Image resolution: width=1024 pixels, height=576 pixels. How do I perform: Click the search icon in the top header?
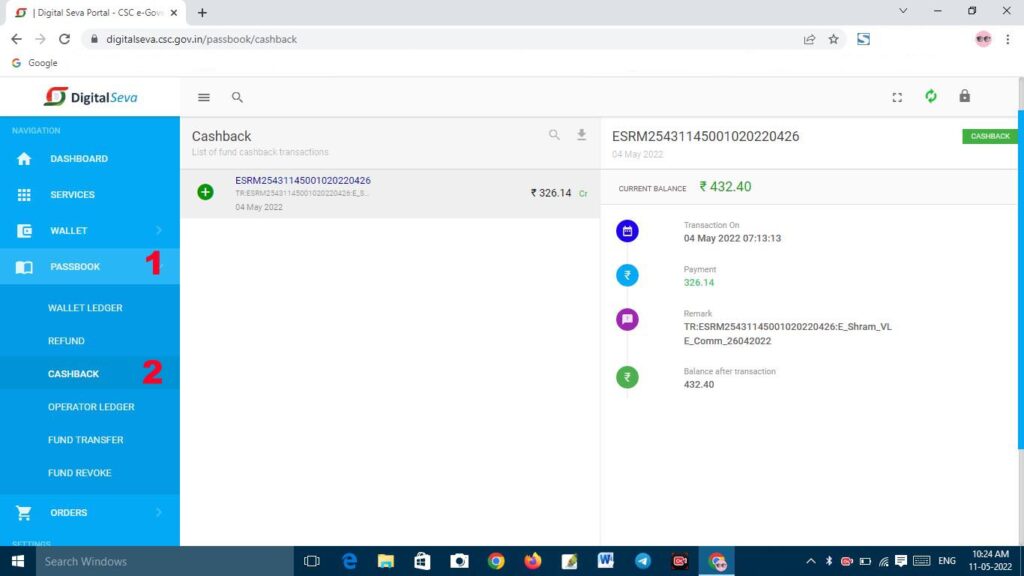point(237,97)
